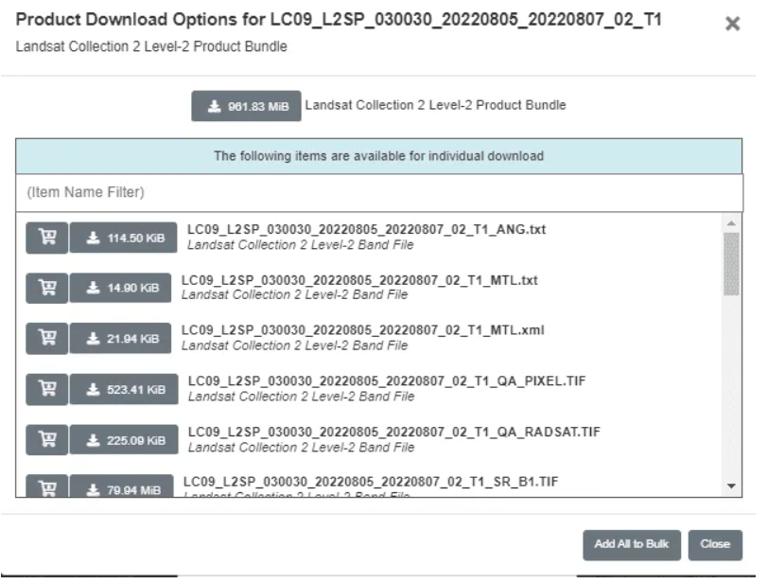Download the full 961.83 MiB product bundle
Screen dimensions: 768x584
tap(246, 106)
